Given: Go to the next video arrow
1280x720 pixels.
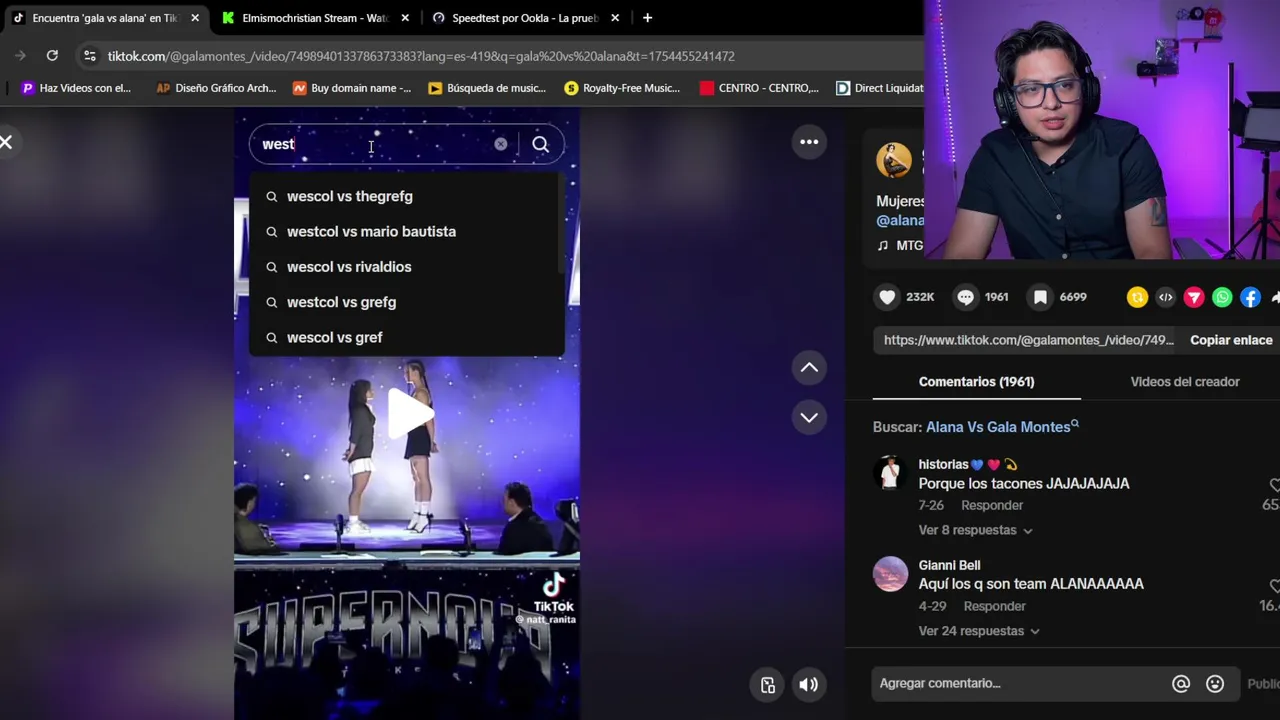Looking at the screenshot, I should [809, 417].
